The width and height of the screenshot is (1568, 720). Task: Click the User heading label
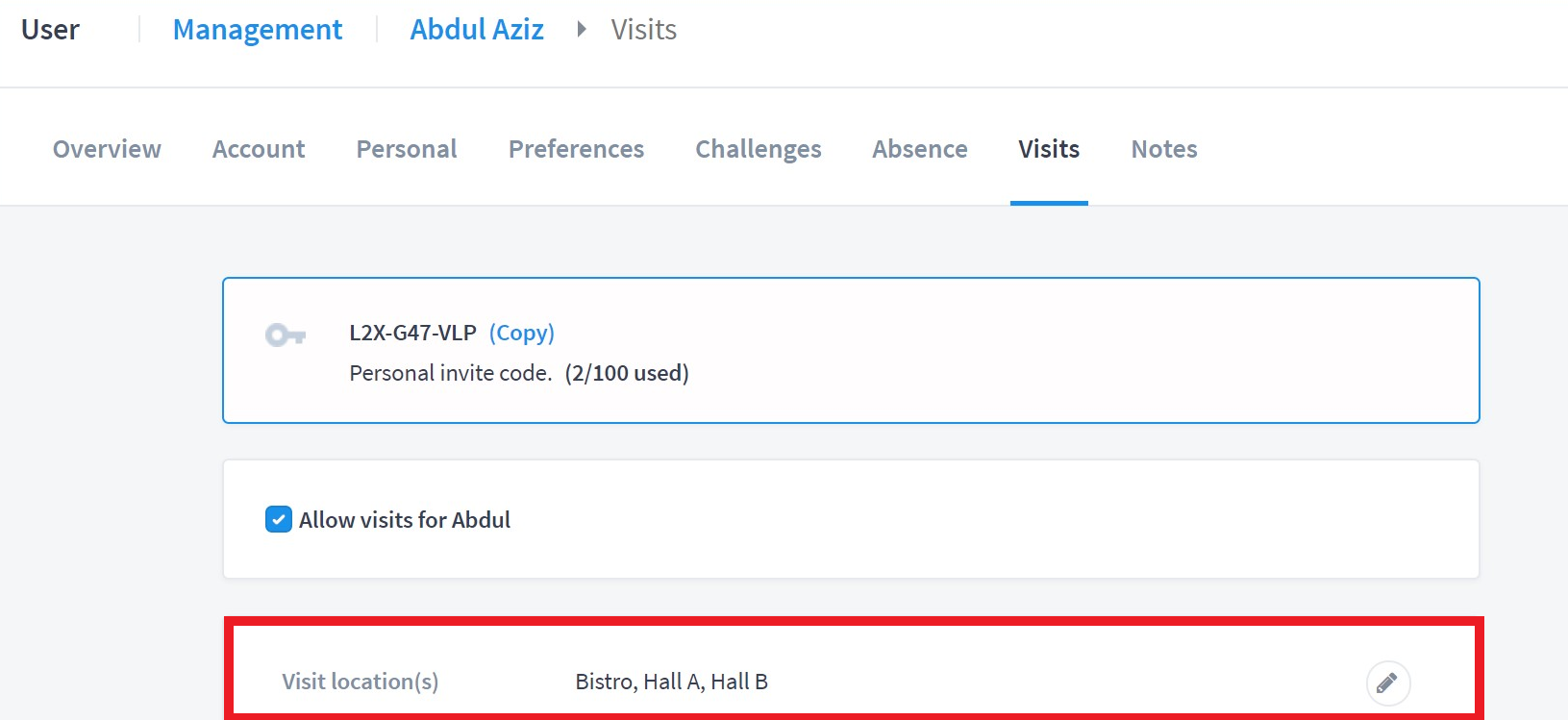click(50, 30)
